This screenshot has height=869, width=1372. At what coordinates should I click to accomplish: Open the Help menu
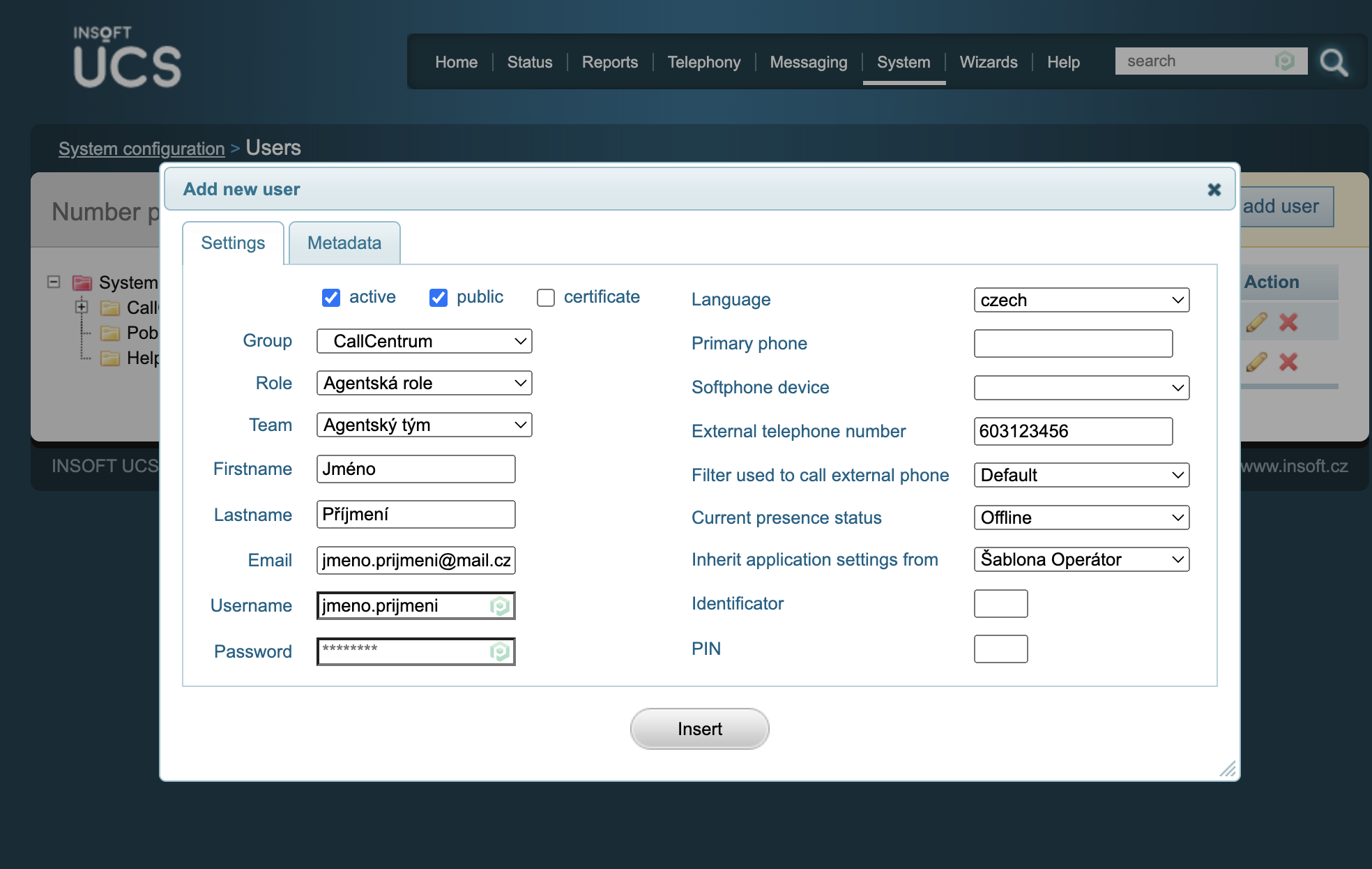click(x=1063, y=62)
